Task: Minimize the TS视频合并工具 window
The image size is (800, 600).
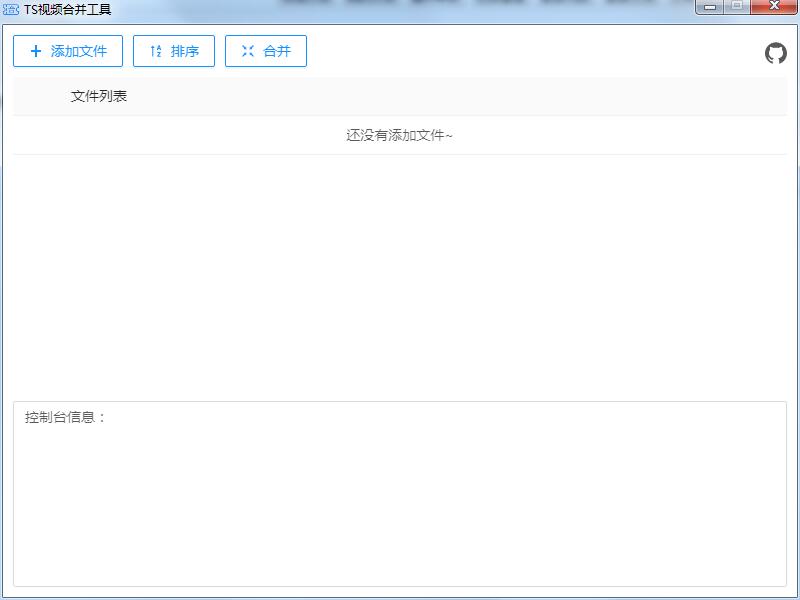Action: pyautogui.click(x=709, y=7)
